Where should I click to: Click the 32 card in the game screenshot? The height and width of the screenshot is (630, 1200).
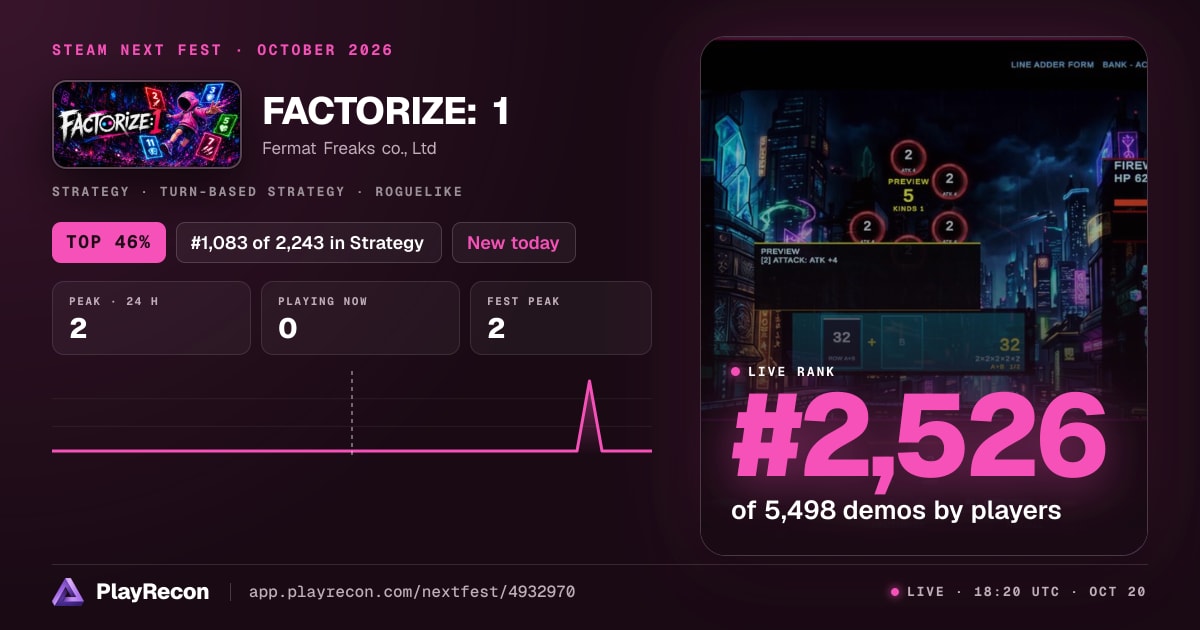point(841,344)
